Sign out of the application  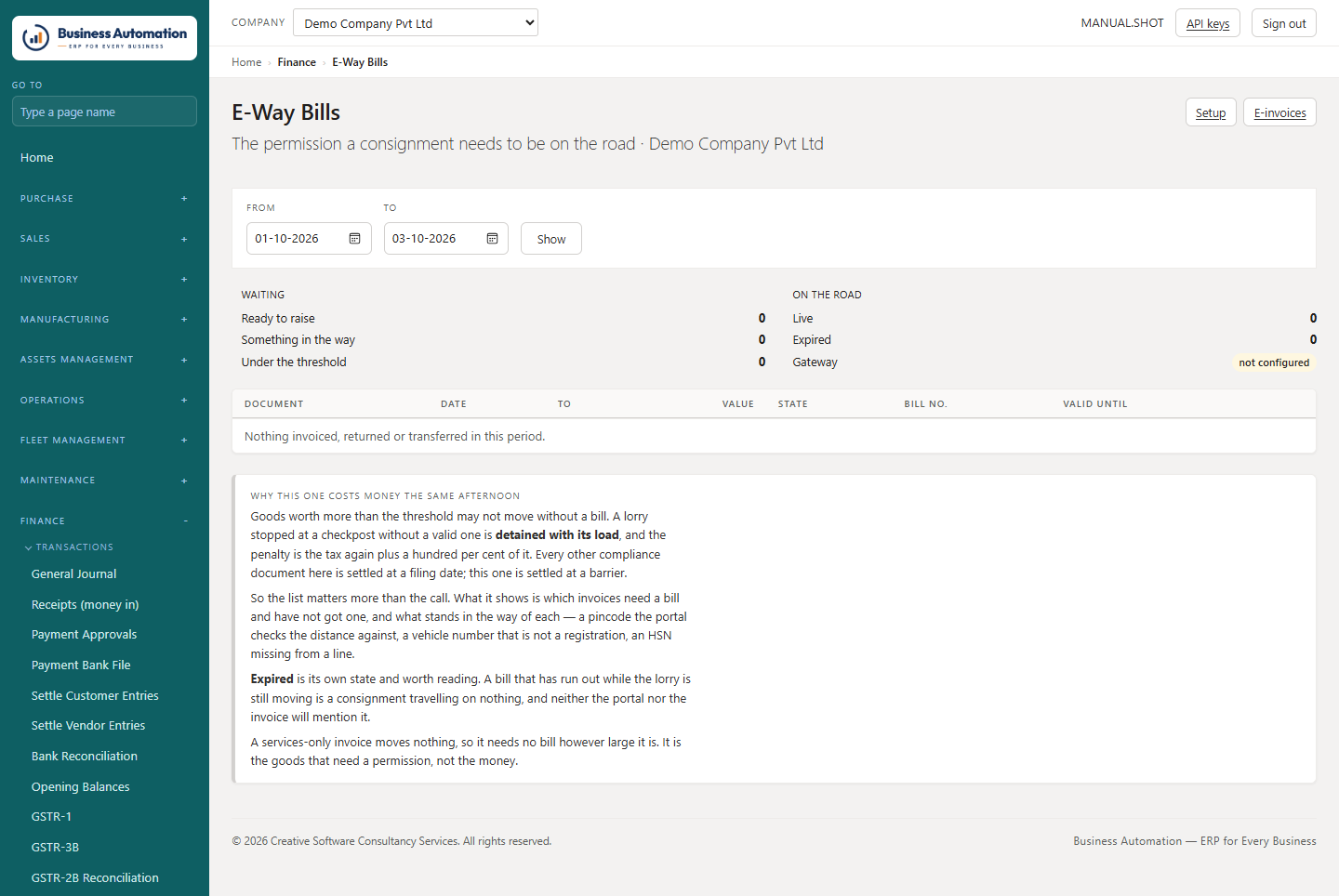tap(1284, 23)
